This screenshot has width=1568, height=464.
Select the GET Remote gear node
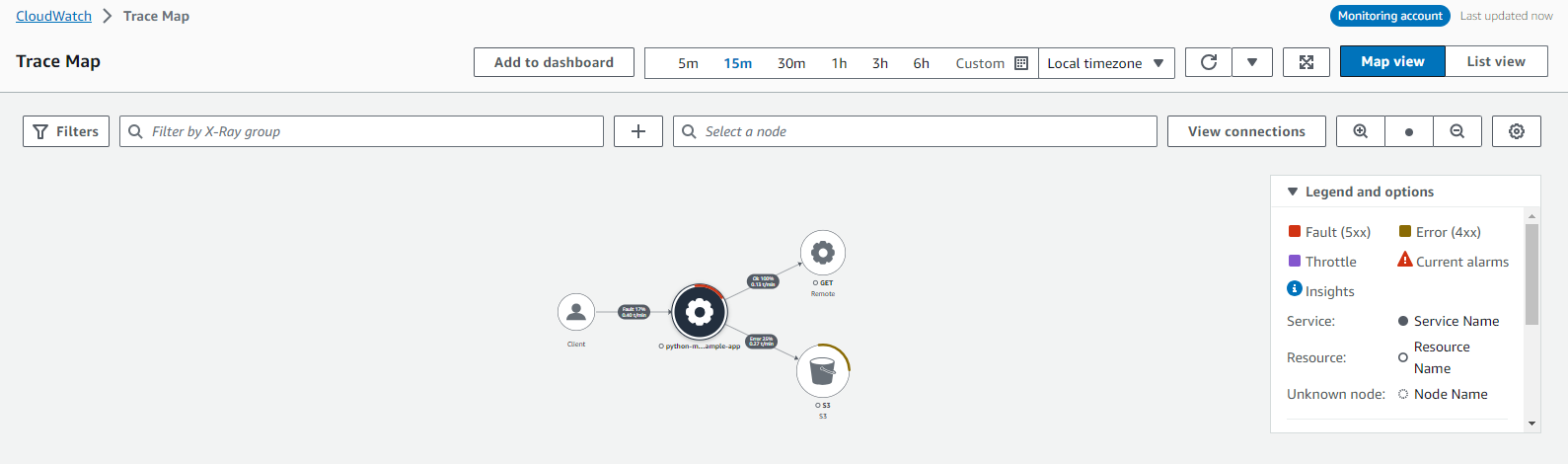[823, 253]
